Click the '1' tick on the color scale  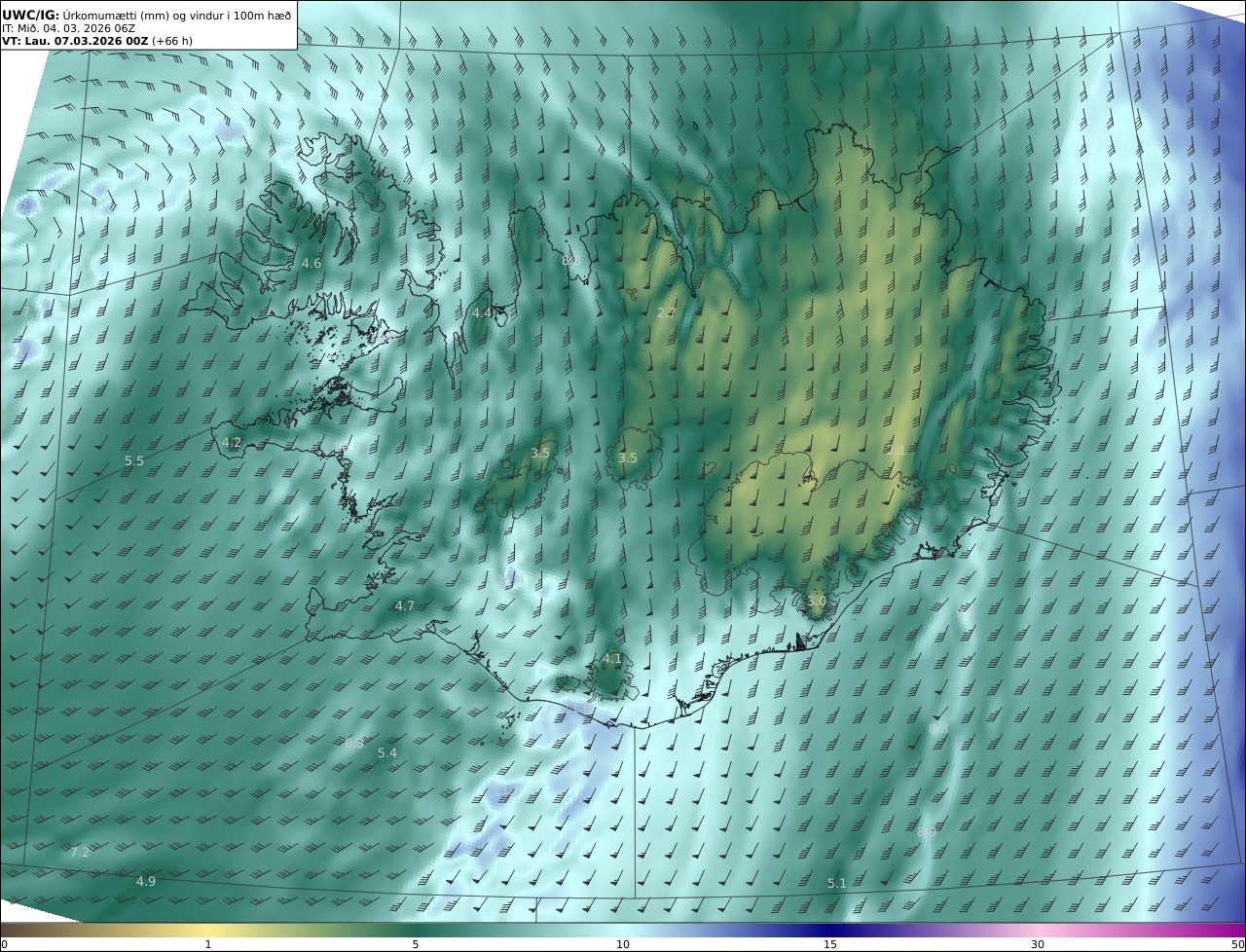208,944
